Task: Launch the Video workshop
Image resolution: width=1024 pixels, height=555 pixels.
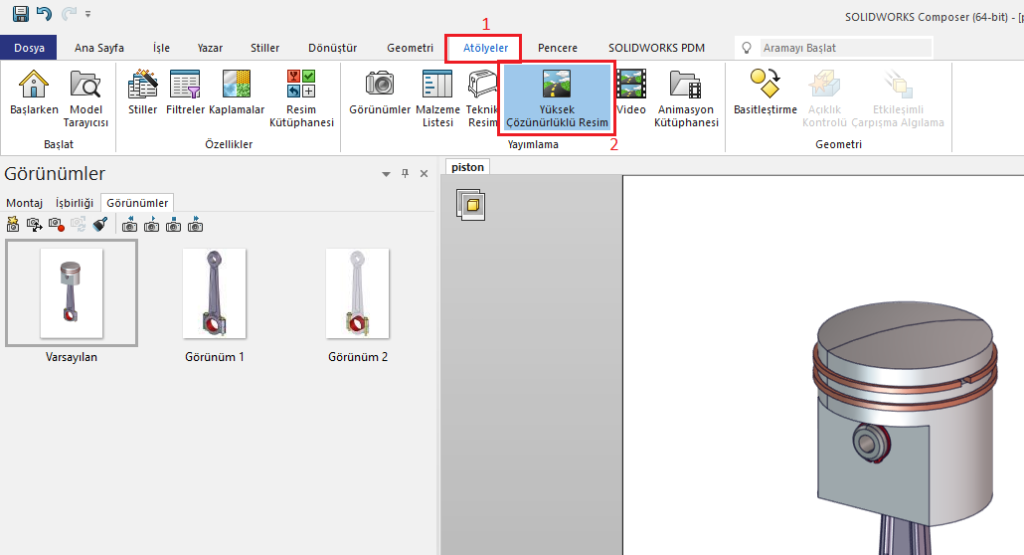Action: [x=631, y=98]
